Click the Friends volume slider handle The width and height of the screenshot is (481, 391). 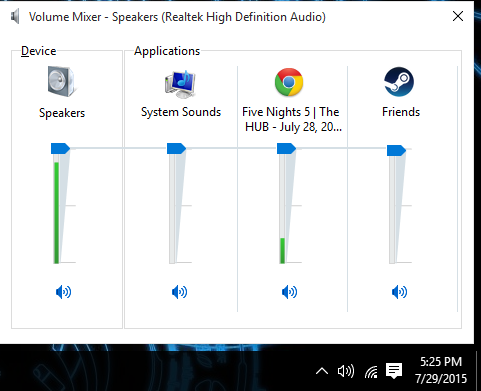pos(396,150)
